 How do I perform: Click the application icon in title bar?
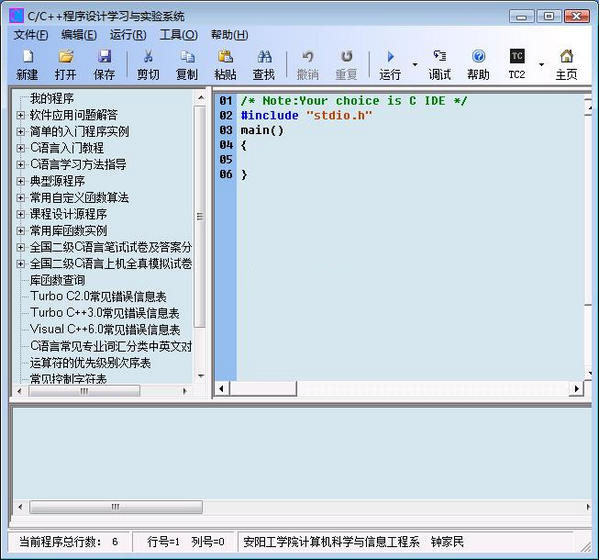16,16
